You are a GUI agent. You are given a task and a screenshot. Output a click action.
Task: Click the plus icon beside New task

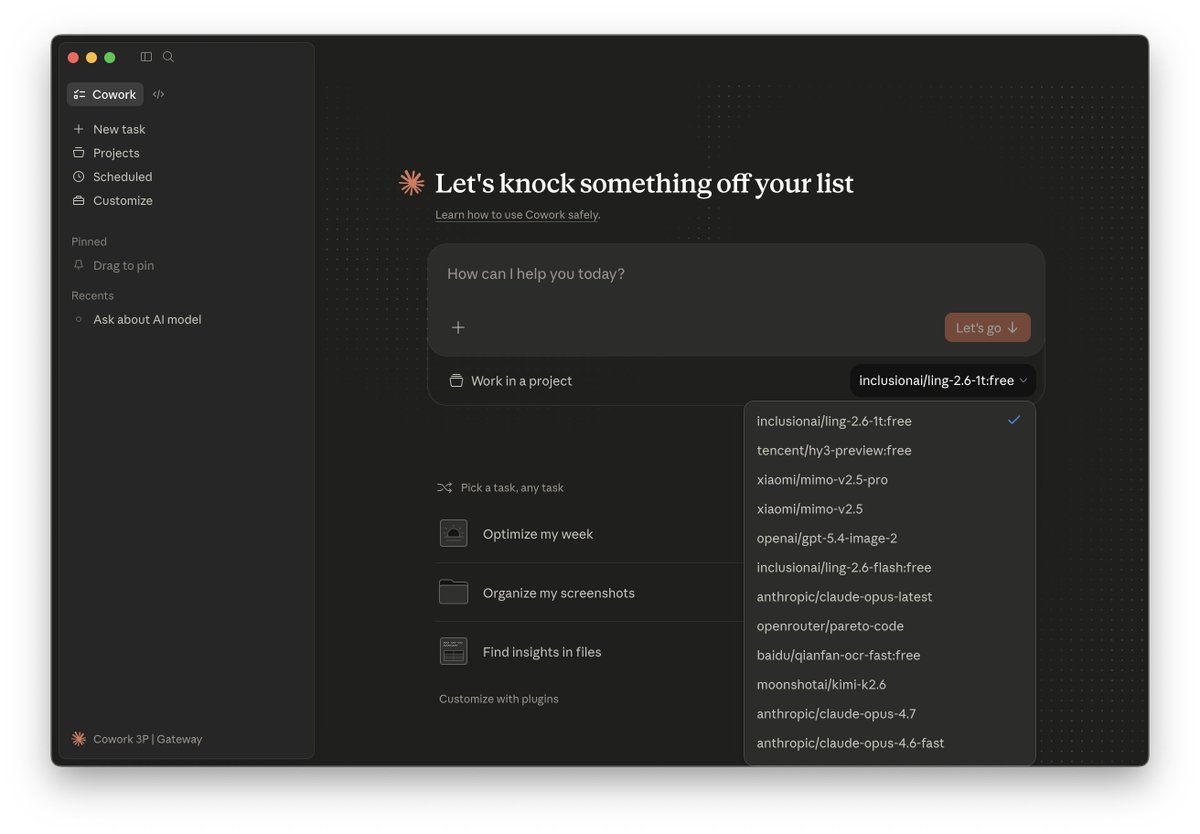[78, 129]
